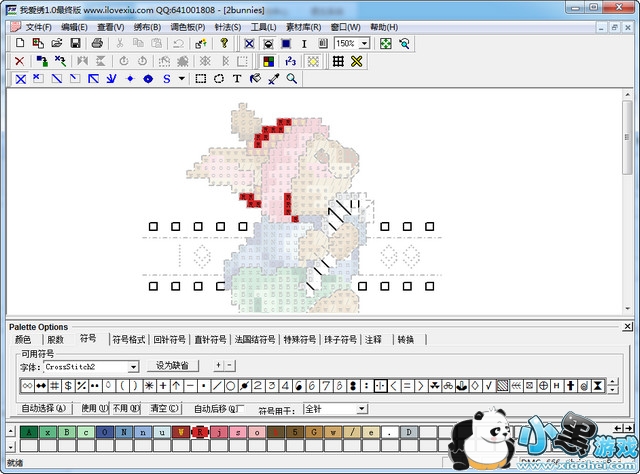Click the Print icon in toolbar
The height and width of the screenshot is (474, 640).
click(97, 44)
